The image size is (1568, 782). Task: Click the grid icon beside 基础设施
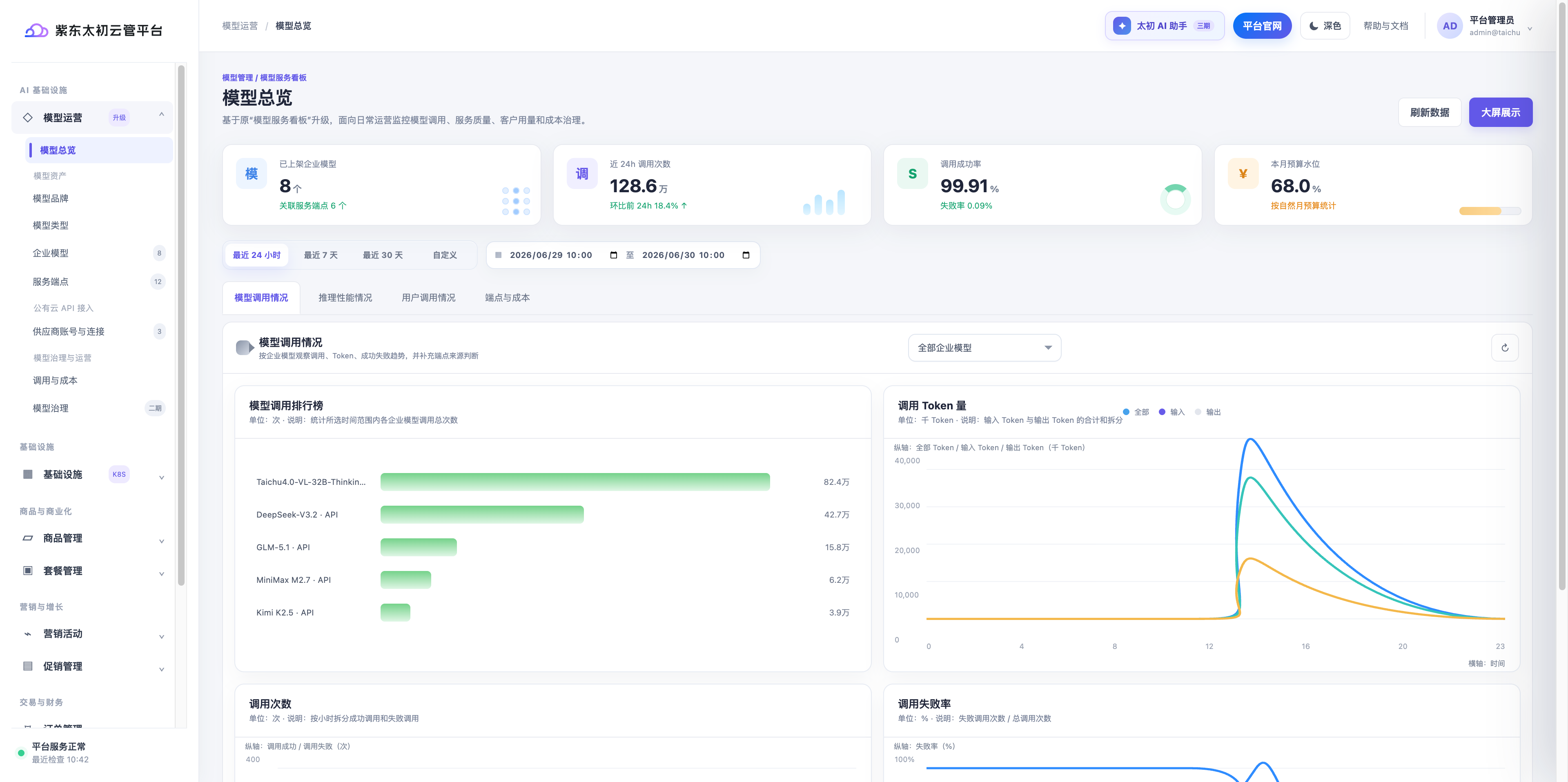(x=28, y=474)
